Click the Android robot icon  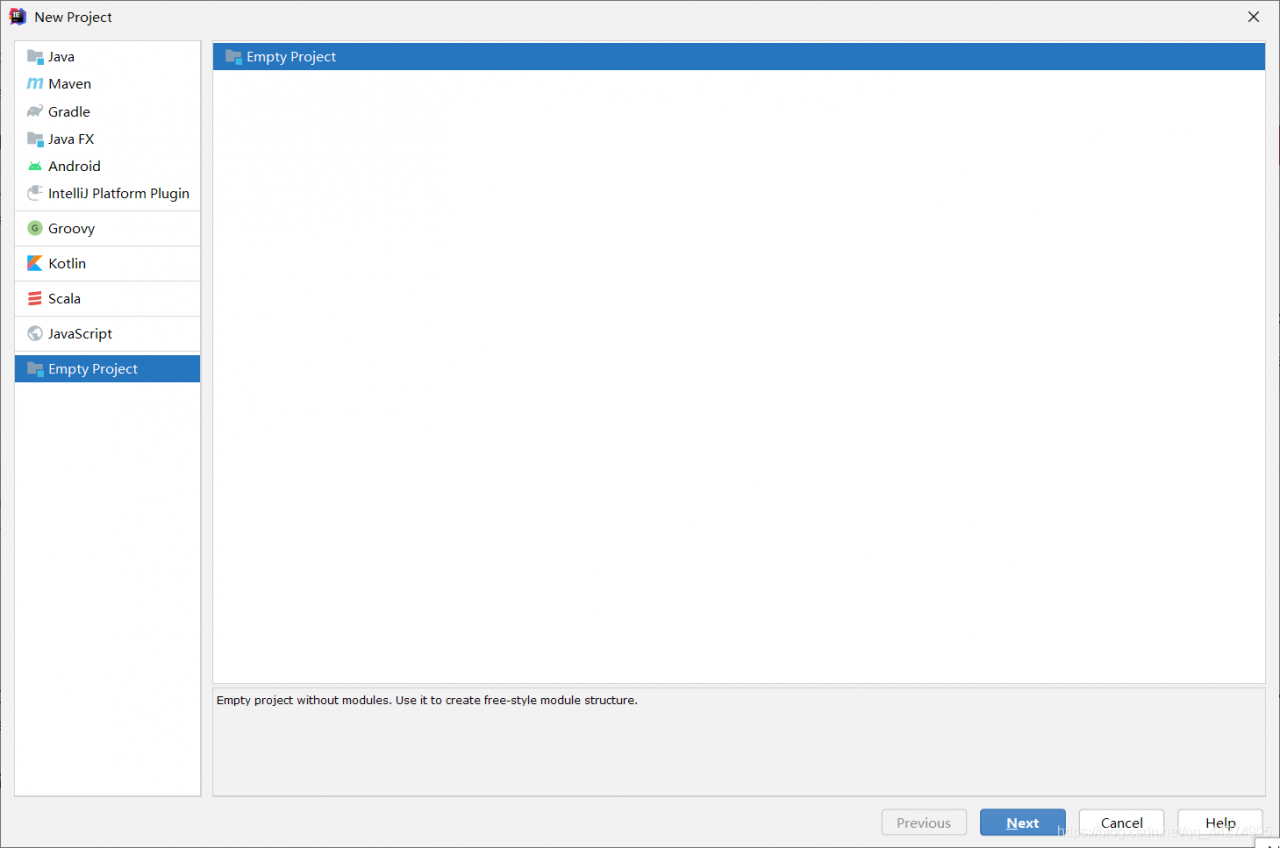(x=35, y=166)
